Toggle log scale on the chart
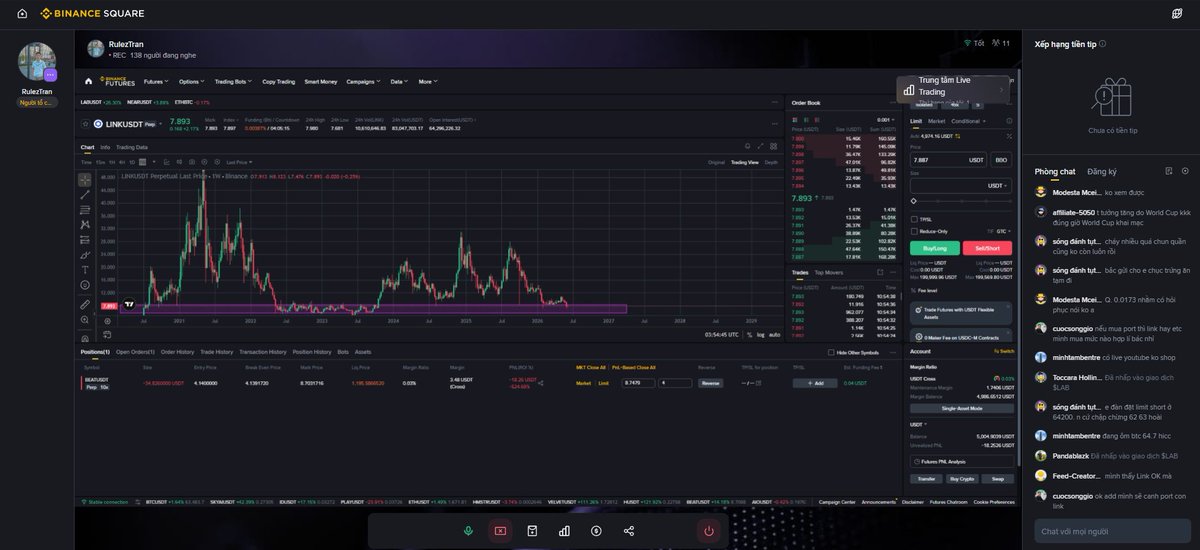Screen dimensions: 1200x550 coord(760,335)
